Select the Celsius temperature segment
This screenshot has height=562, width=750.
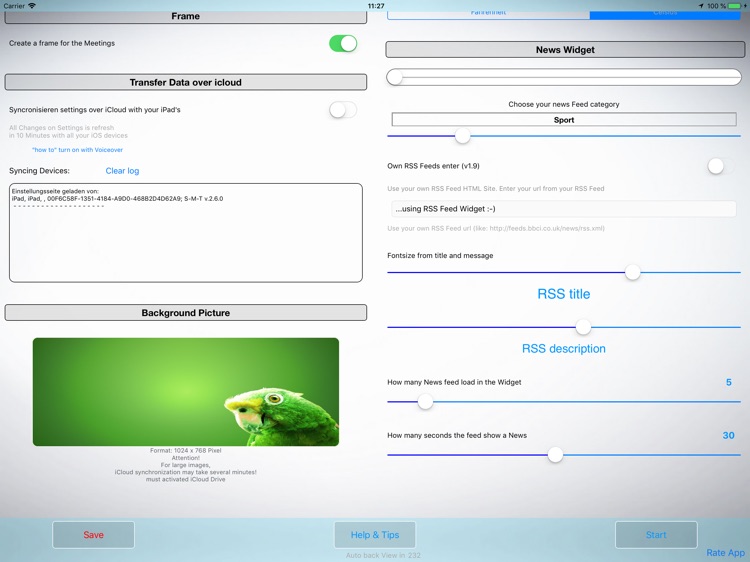pos(665,14)
